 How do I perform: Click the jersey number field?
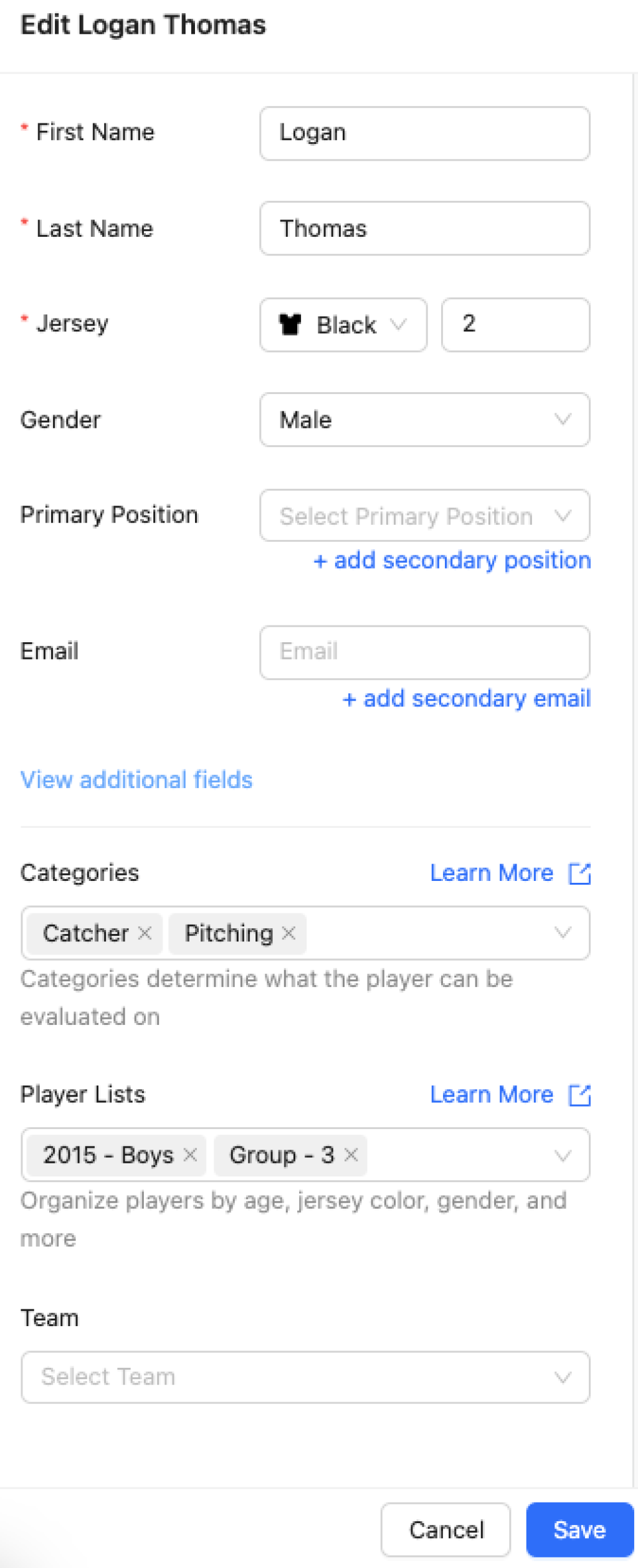pos(515,325)
